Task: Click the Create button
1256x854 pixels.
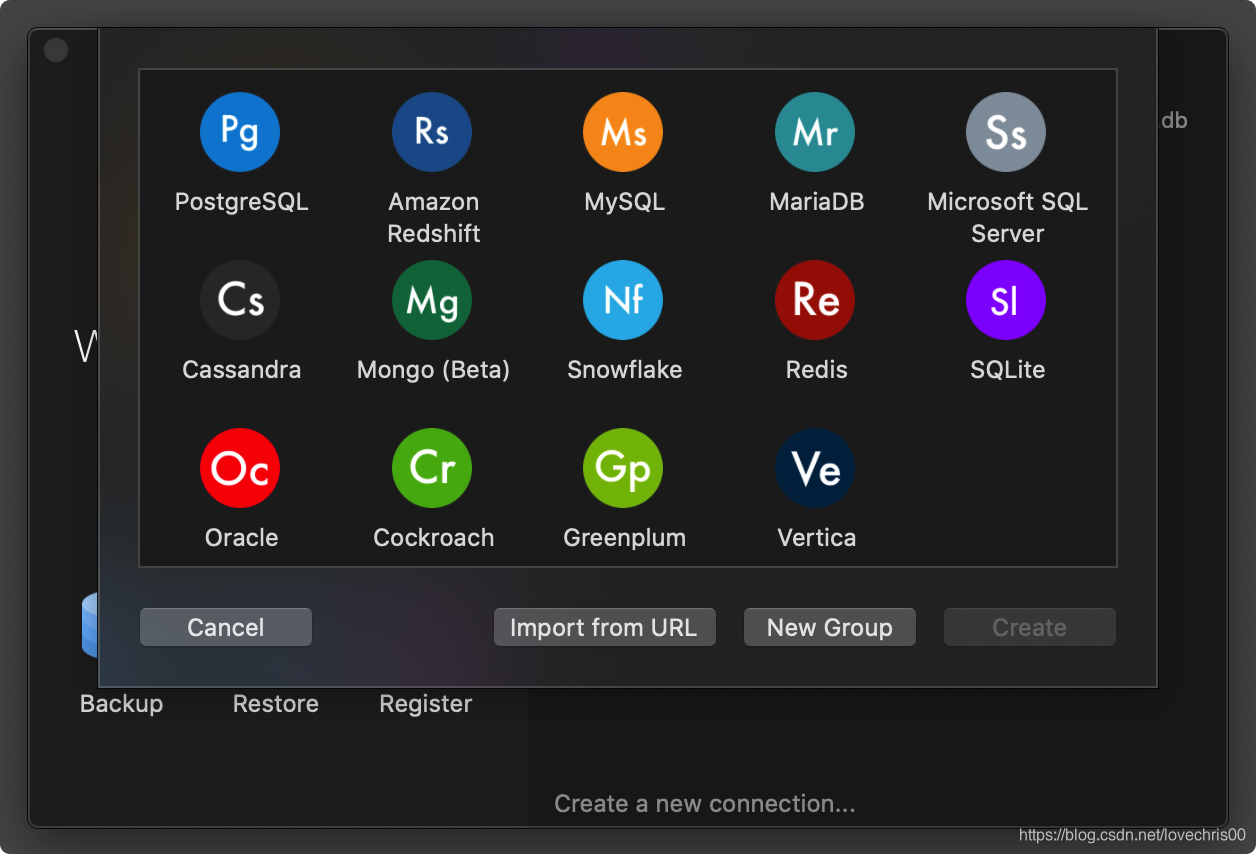Action: point(1029,627)
